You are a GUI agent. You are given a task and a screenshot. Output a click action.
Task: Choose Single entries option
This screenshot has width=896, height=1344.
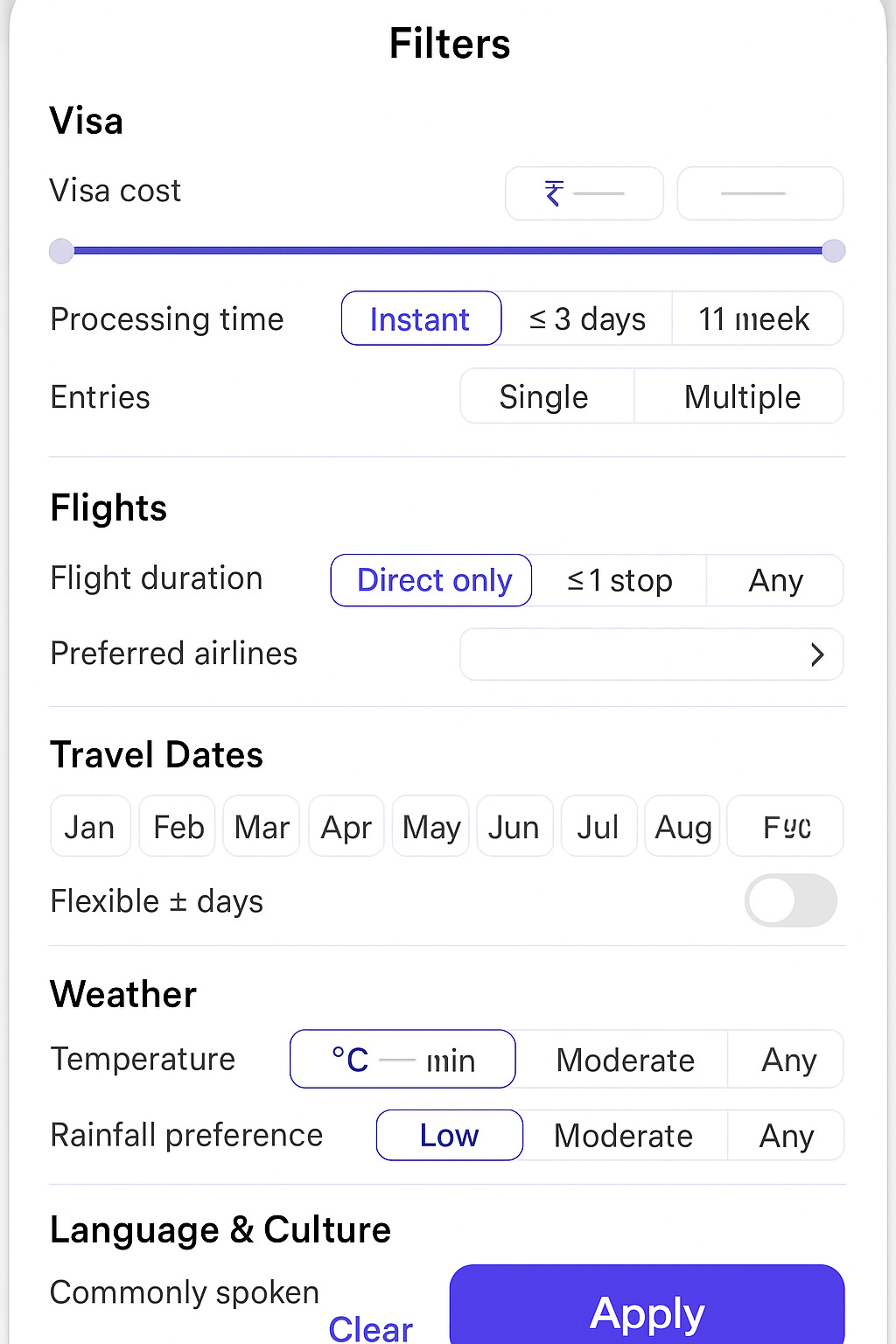pos(546,396)
